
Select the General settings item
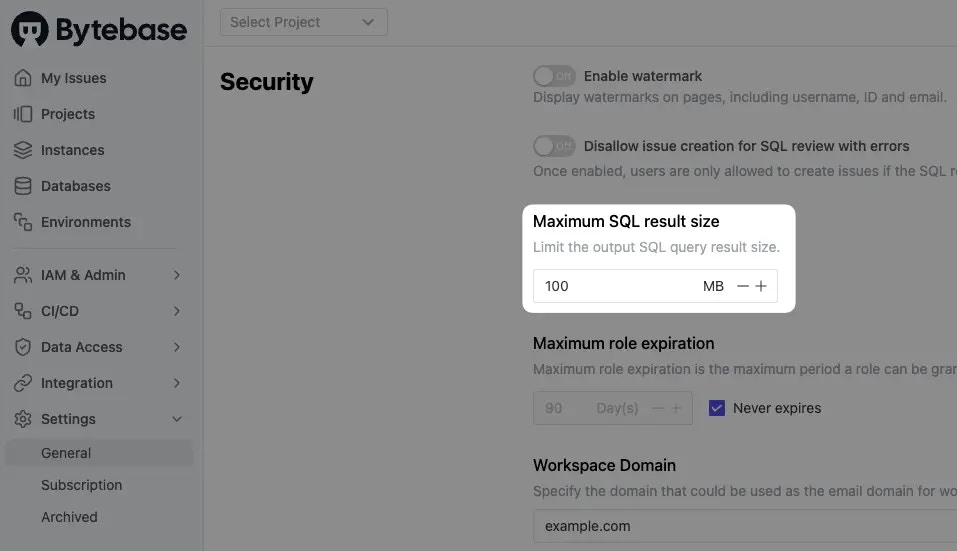click(x=98, y=453)
